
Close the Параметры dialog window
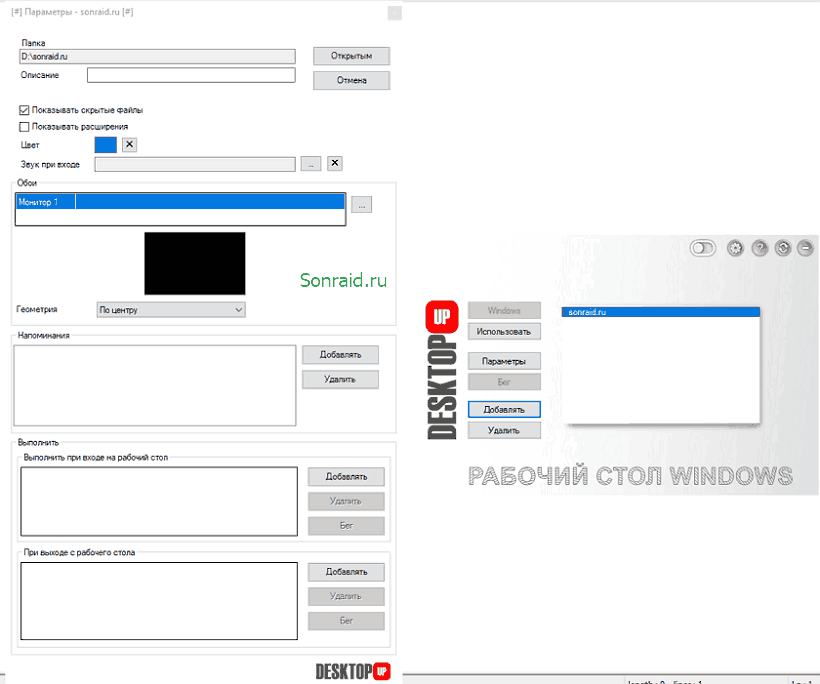(x=394, y=13)
